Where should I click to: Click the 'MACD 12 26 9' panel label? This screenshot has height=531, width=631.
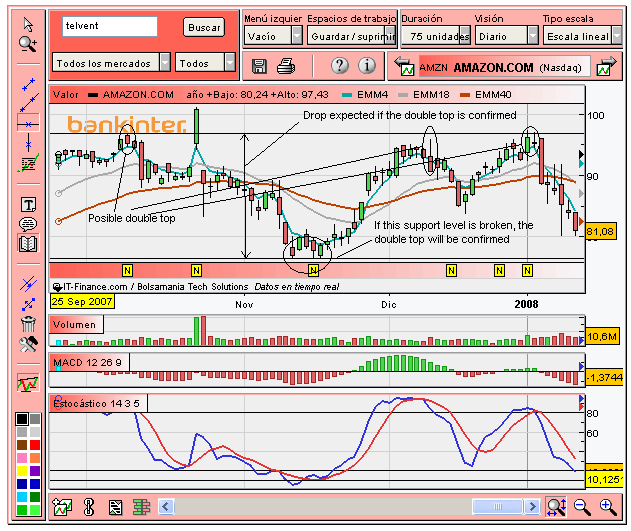(89, 362)
